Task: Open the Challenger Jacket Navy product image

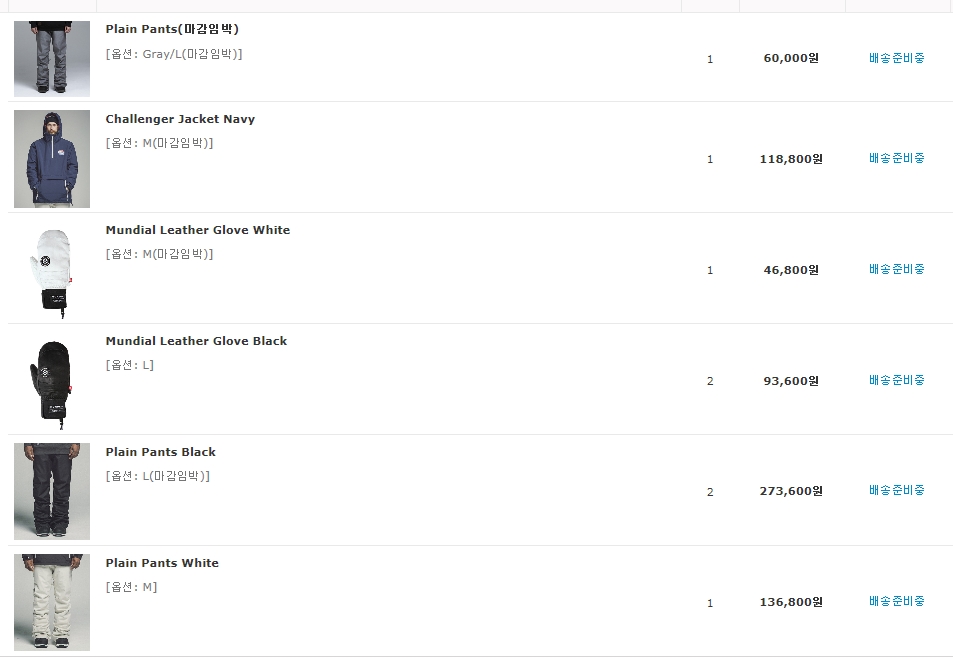Action: pos(52,159)
